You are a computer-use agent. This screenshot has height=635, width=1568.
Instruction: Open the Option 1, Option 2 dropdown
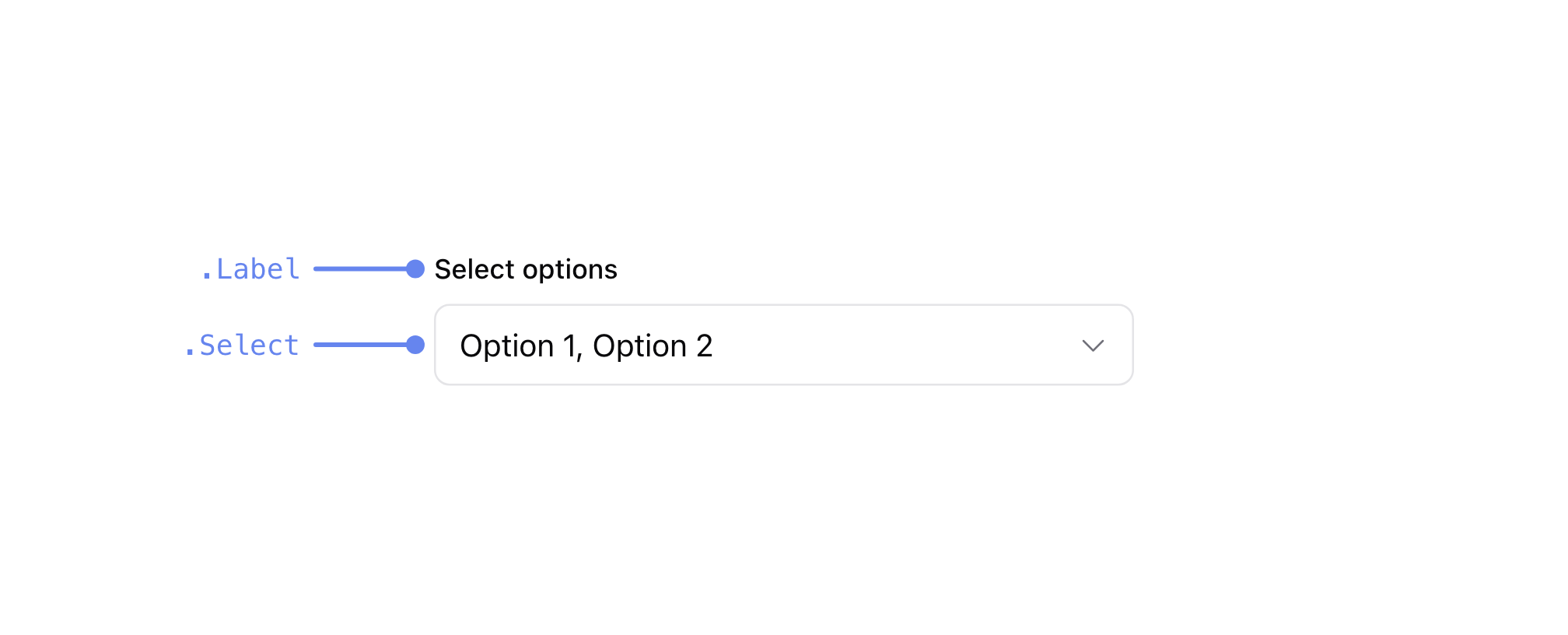pyautogui.click(x=782, y=345)
